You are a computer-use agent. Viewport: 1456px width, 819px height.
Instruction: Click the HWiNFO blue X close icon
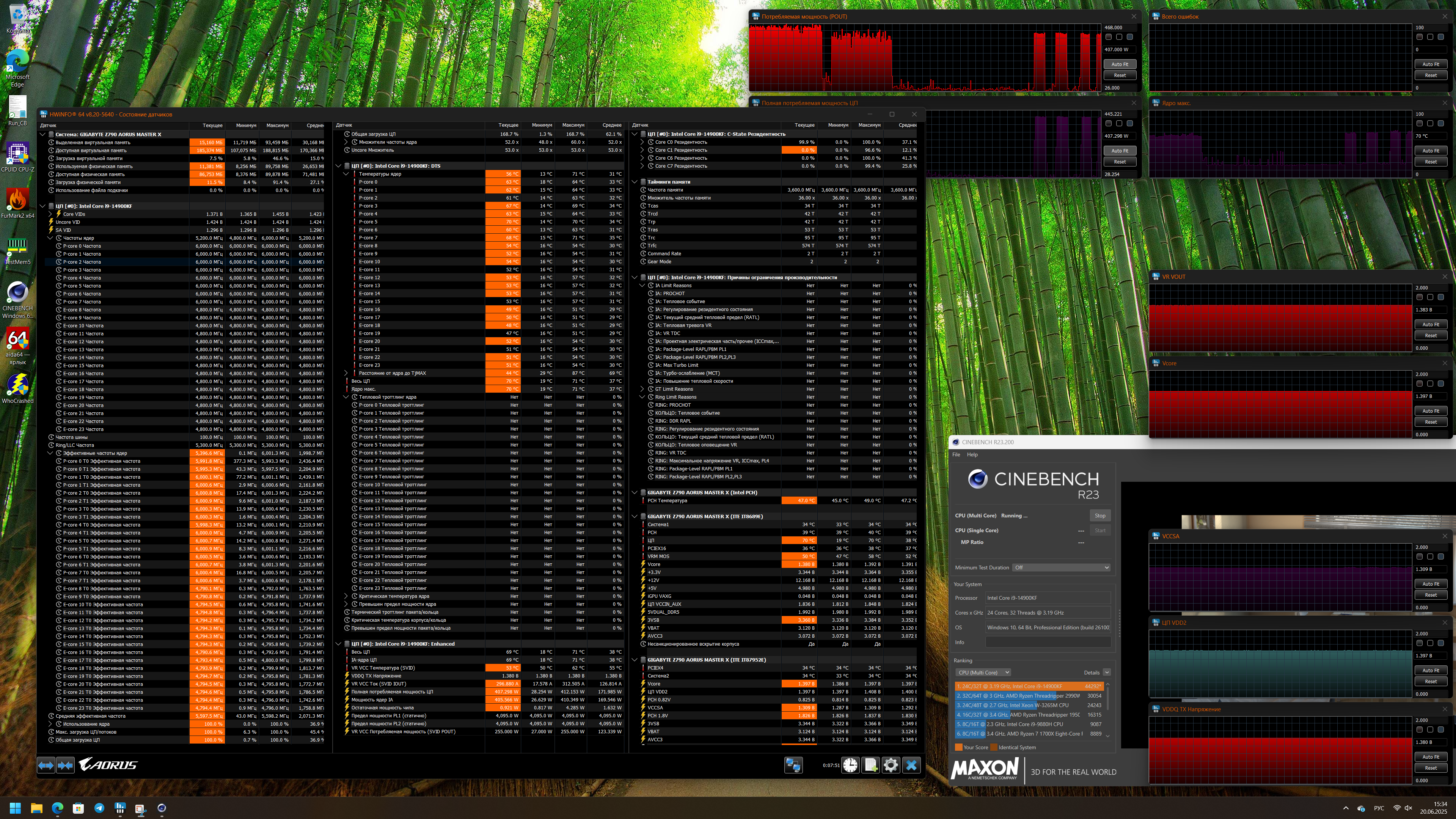911,765
